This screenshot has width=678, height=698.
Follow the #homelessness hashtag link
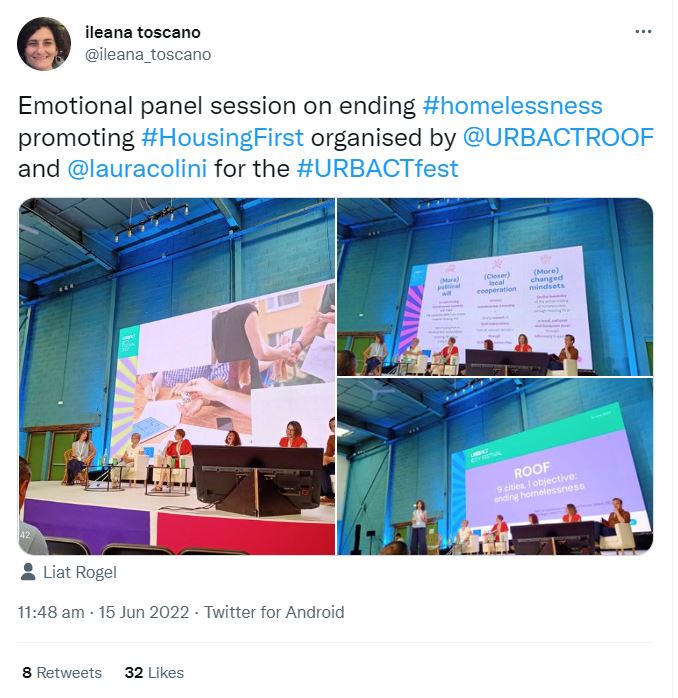click(512, 106)
